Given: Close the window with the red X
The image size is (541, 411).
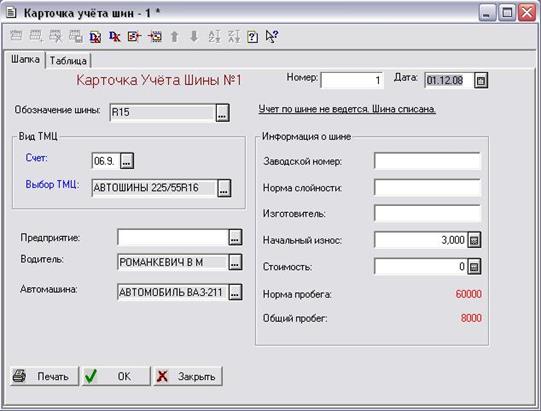Looking at the screenshot, I should click(x=527, y=13).
